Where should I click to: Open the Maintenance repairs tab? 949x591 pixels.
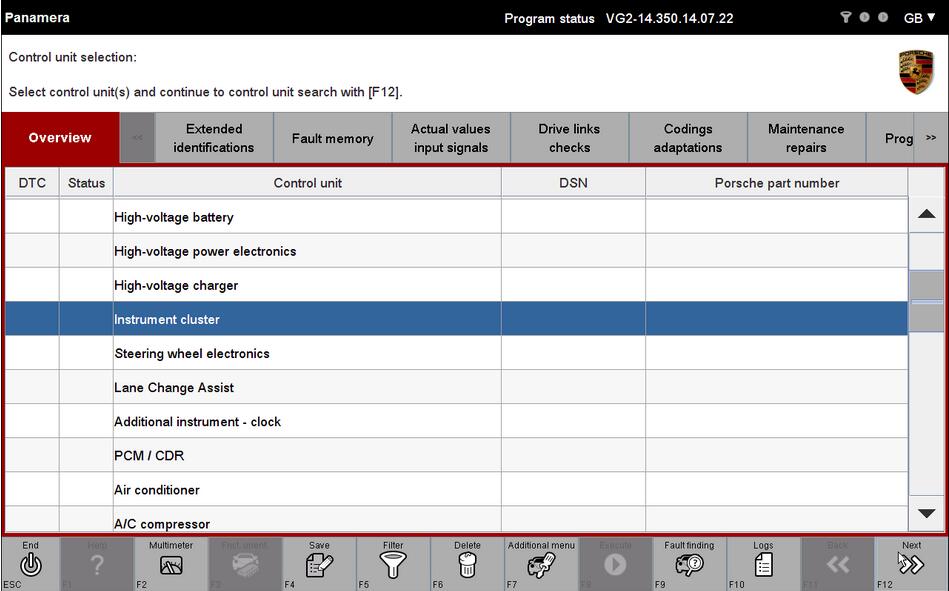pyautogui.click(x=806, y=138)
